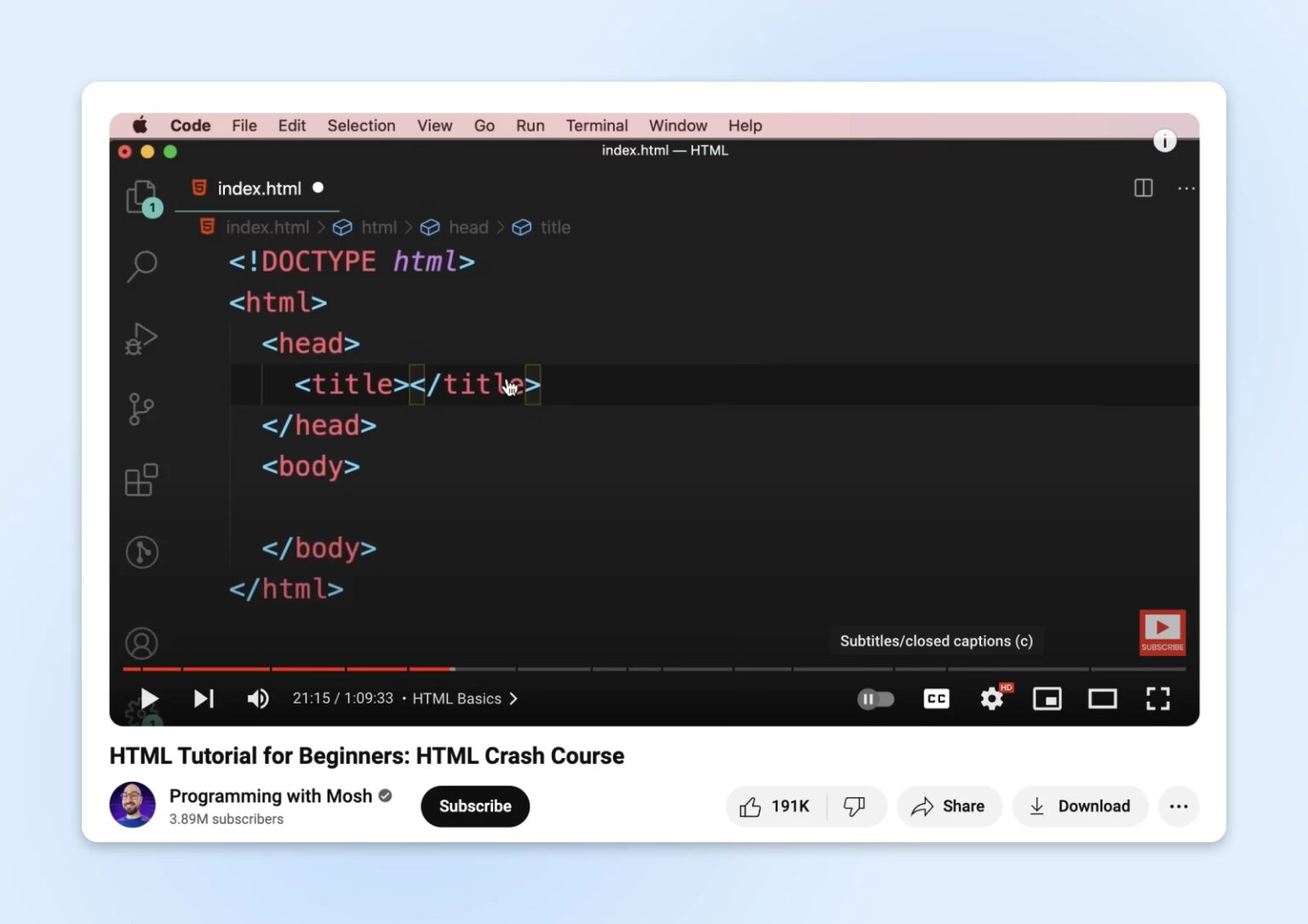Click the Extensions icon in the sidebar
This screenshot has width=1308, height=924.
141,479
